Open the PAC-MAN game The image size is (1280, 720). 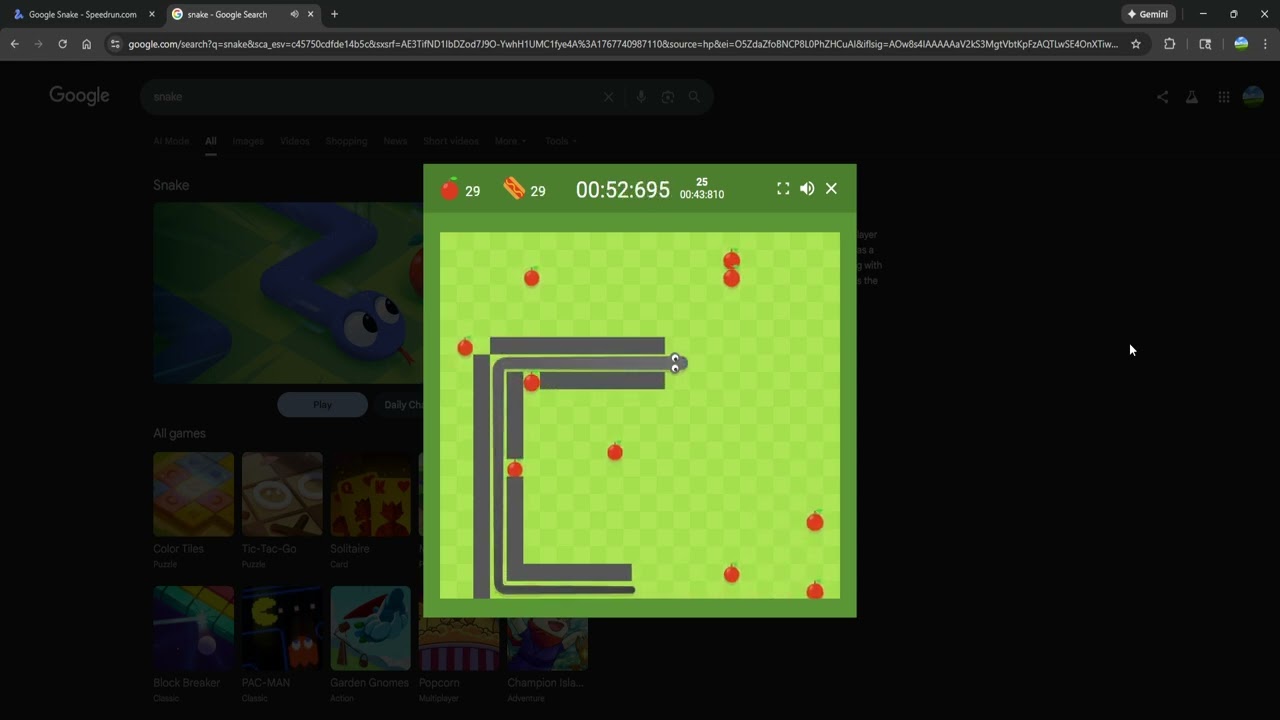pos(282,628)
